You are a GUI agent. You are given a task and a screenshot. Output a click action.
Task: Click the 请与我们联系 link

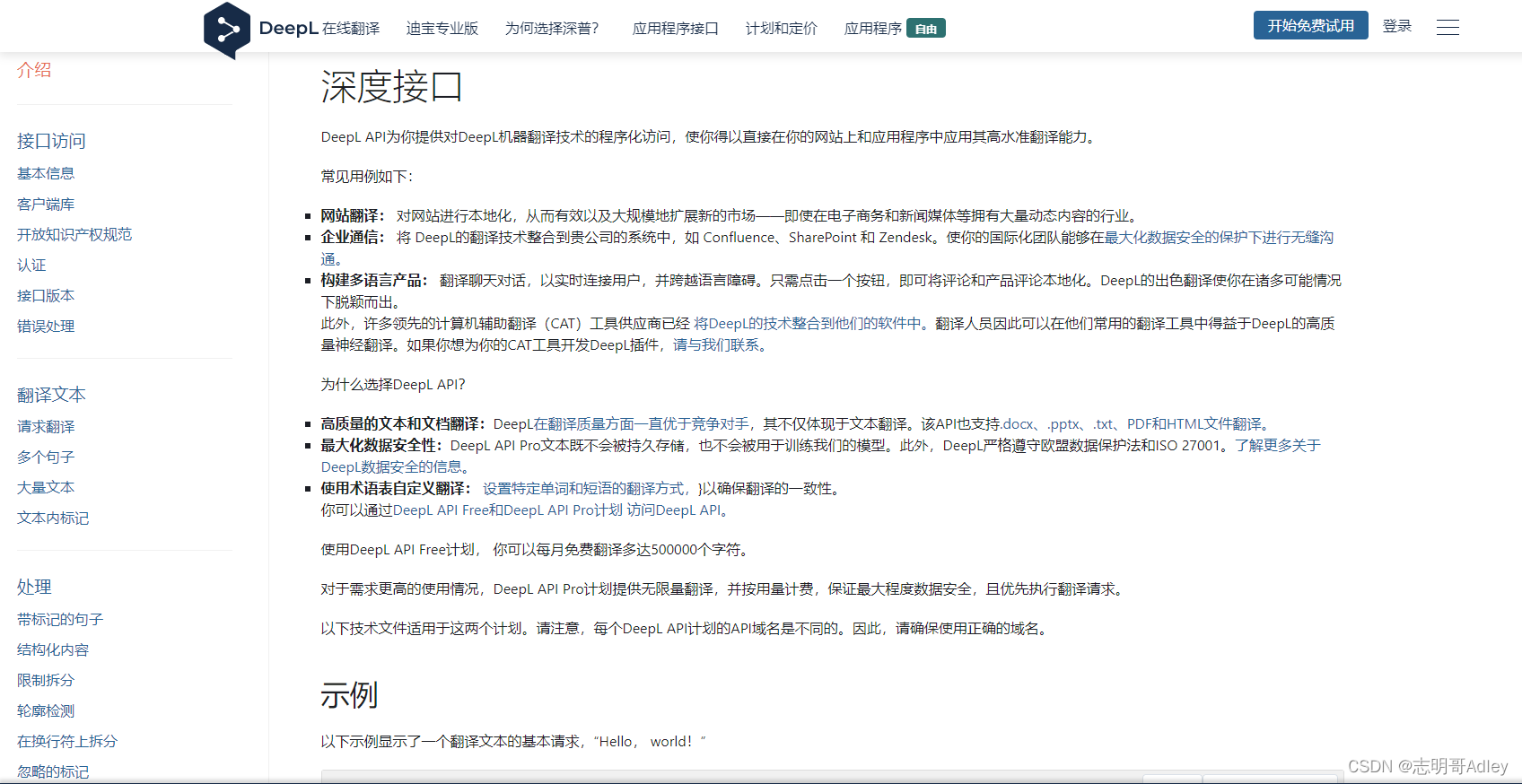click(x=716, y=345)
